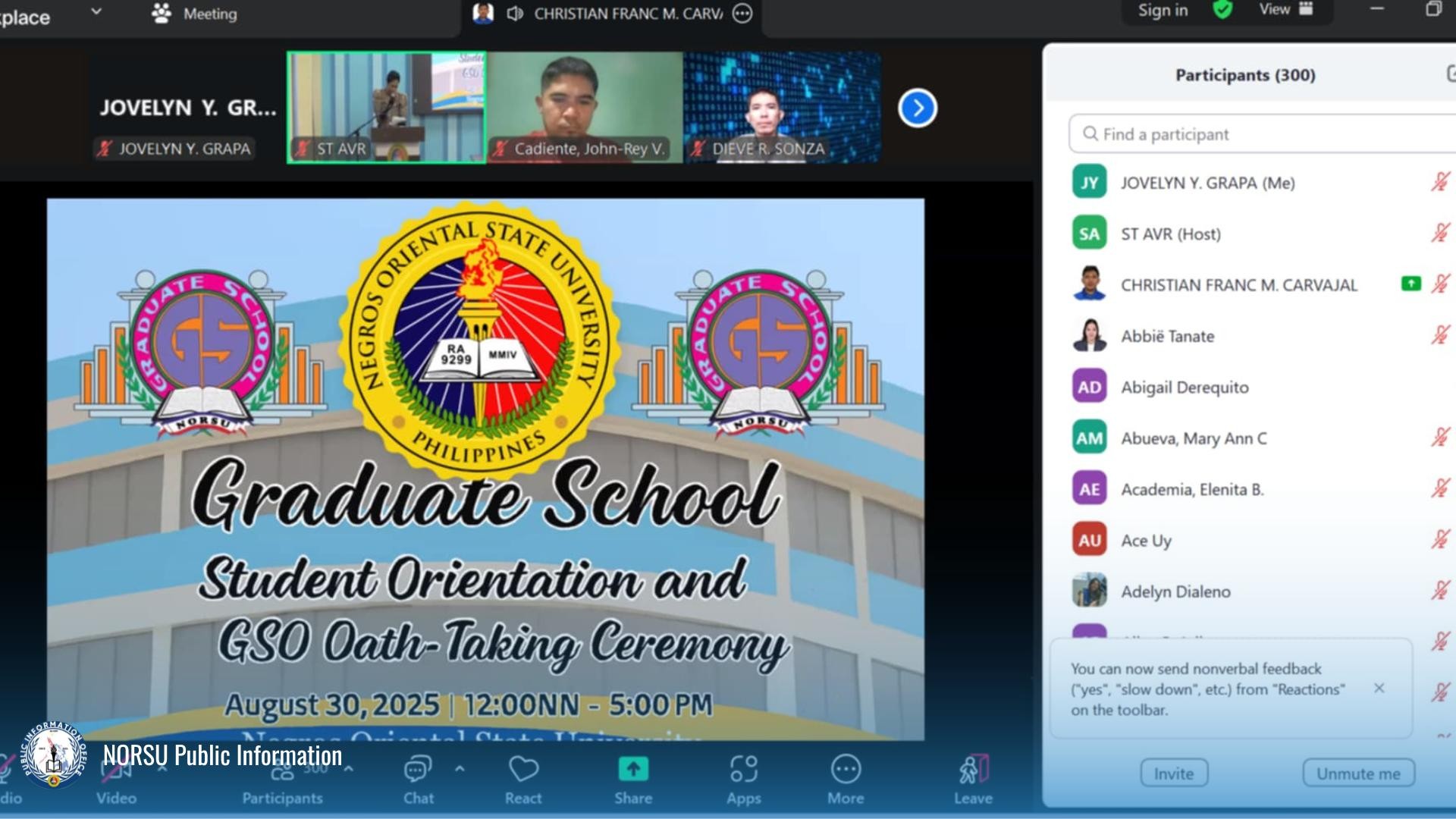Click green sharing indicator beside CHRISTIAN FRANC

coord(1410,284)
